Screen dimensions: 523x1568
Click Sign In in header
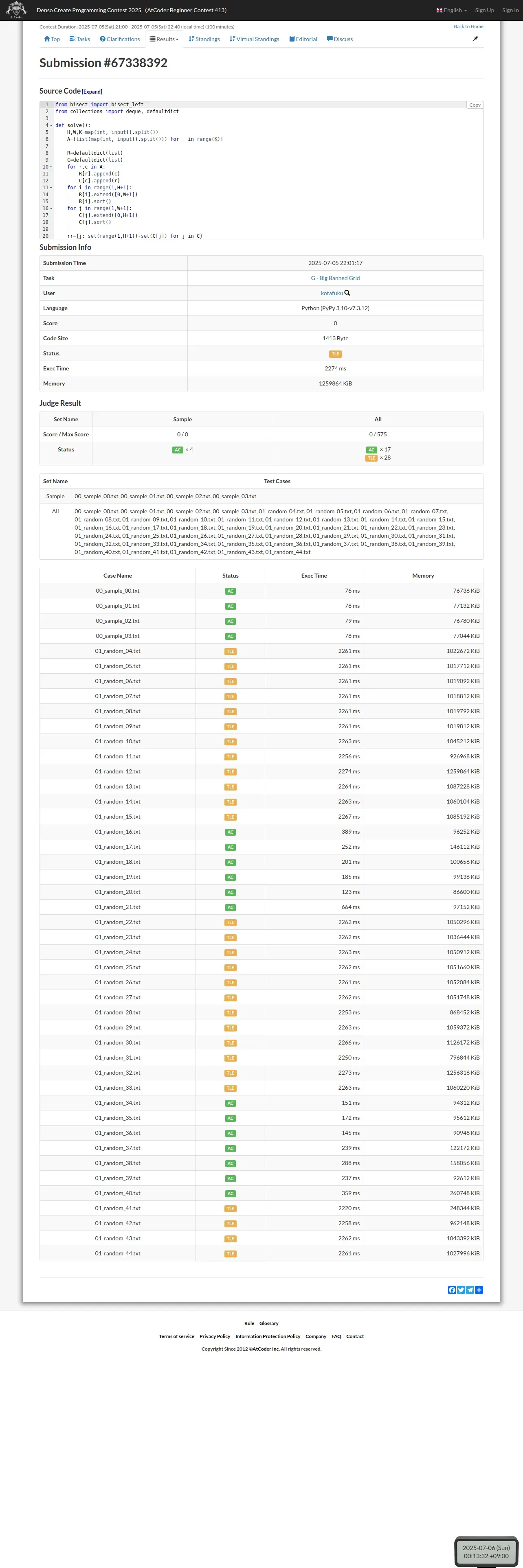pos(510,10)
